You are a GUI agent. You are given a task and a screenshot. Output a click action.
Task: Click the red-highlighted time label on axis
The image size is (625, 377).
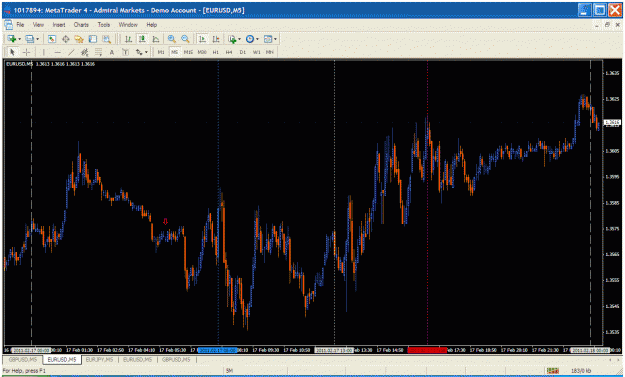tap(427, 350)
